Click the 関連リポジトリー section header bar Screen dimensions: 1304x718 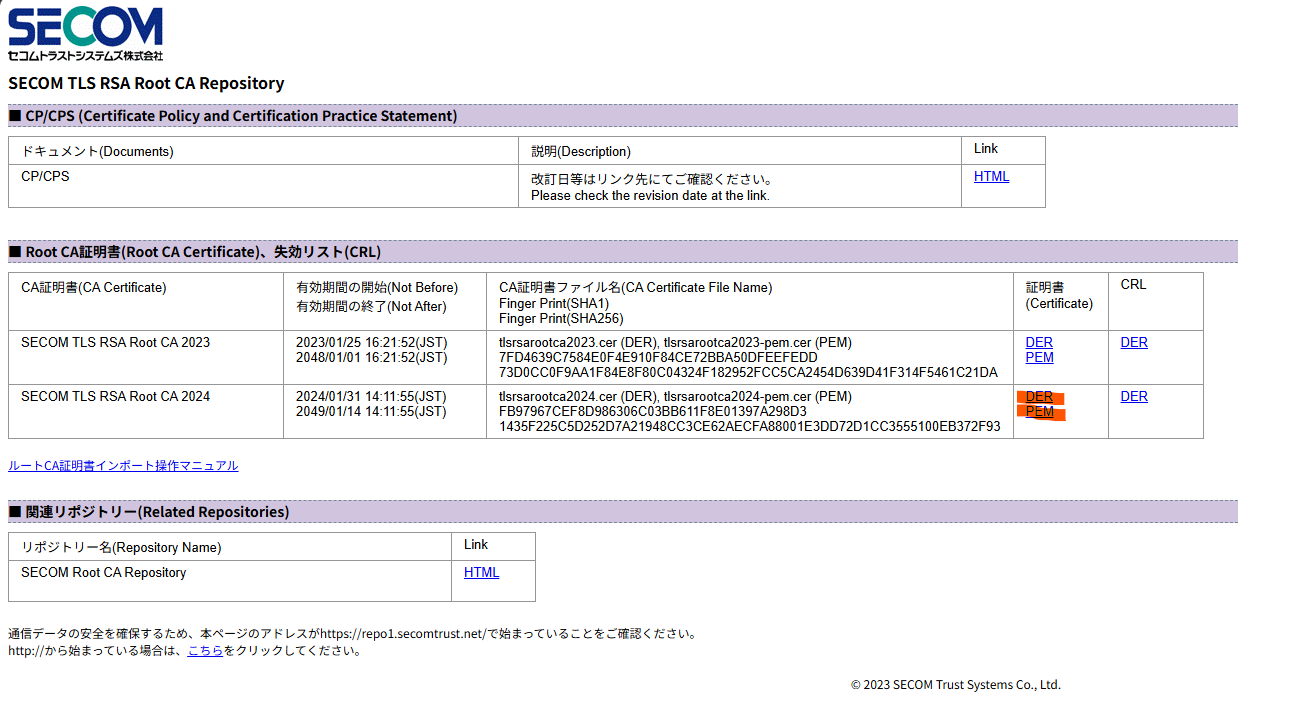(622, 512)
